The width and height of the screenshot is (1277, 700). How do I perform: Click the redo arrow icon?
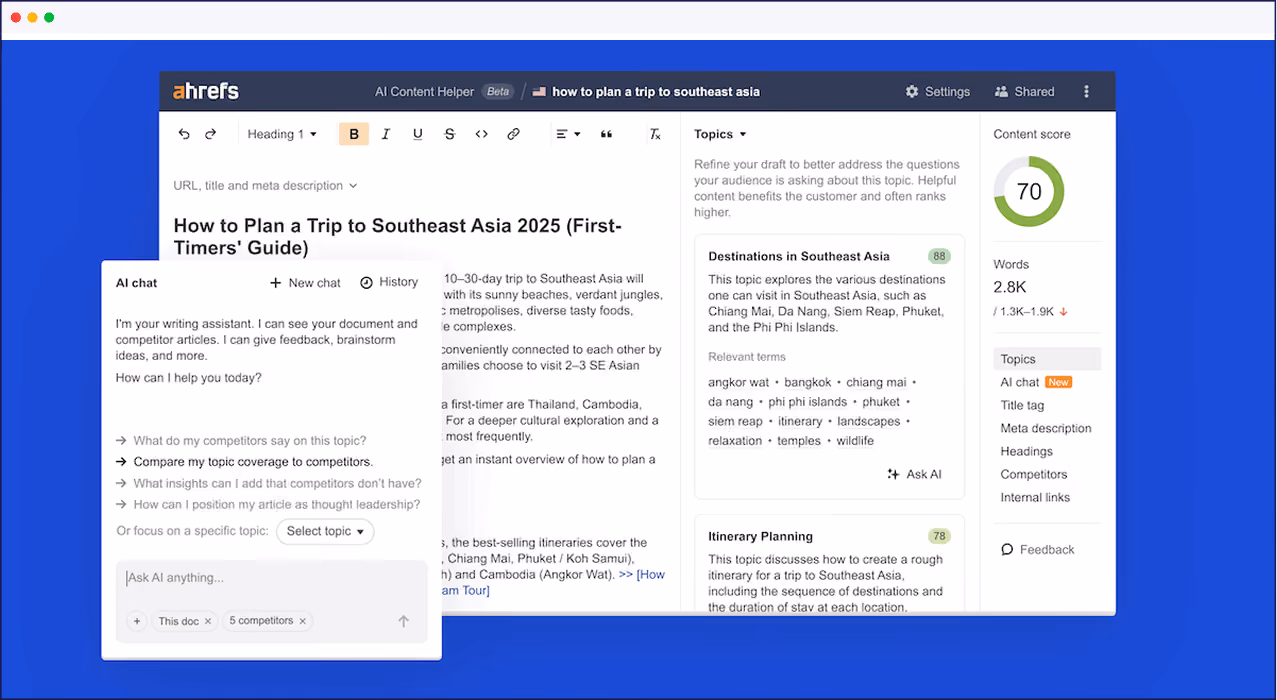pos(210,134)
